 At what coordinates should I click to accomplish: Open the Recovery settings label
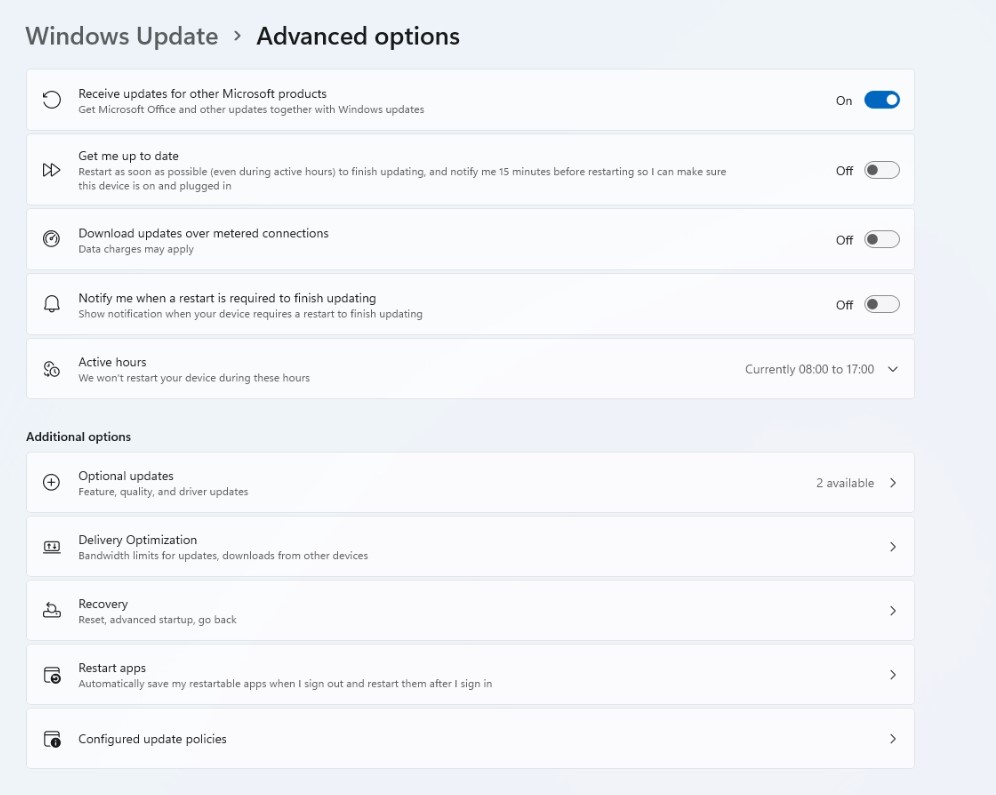pos(103,604)
